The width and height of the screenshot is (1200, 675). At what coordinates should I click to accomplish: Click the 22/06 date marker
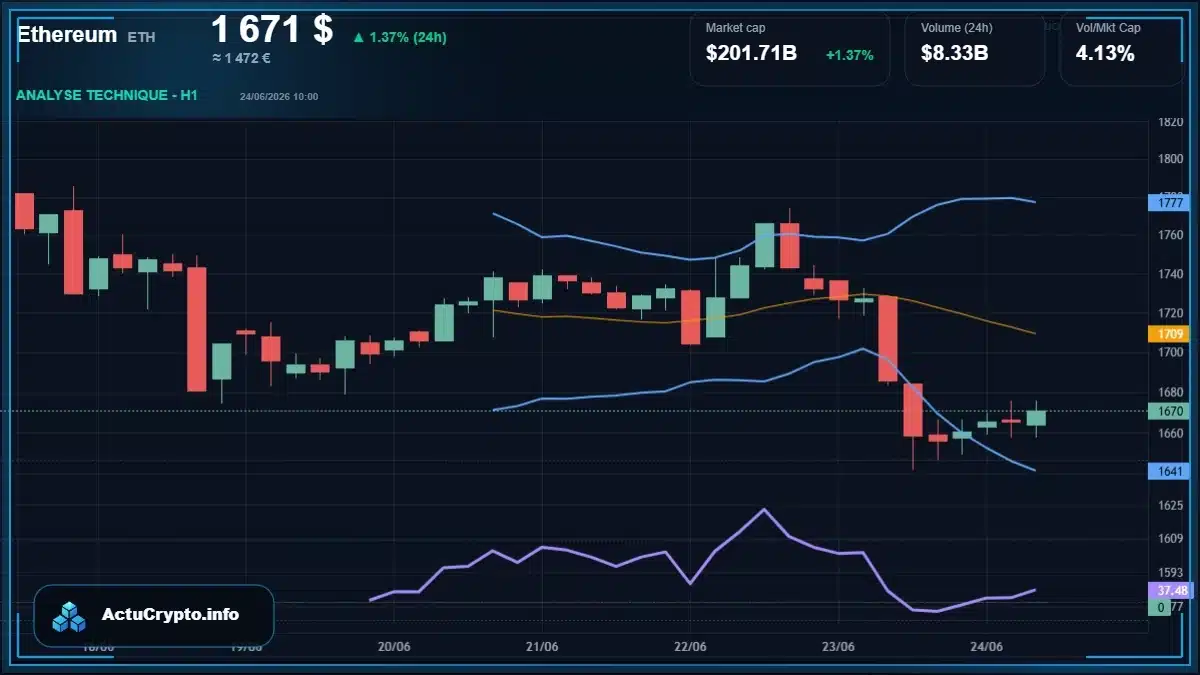pos(690,646)
